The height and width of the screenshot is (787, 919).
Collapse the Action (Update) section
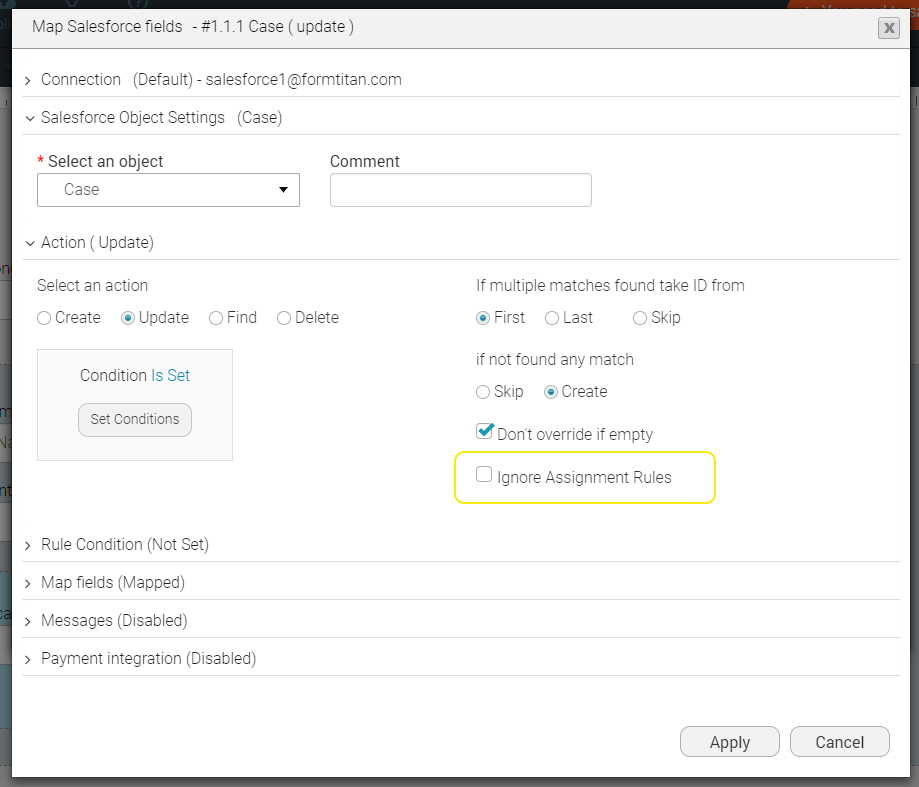[x=461, y=242]
